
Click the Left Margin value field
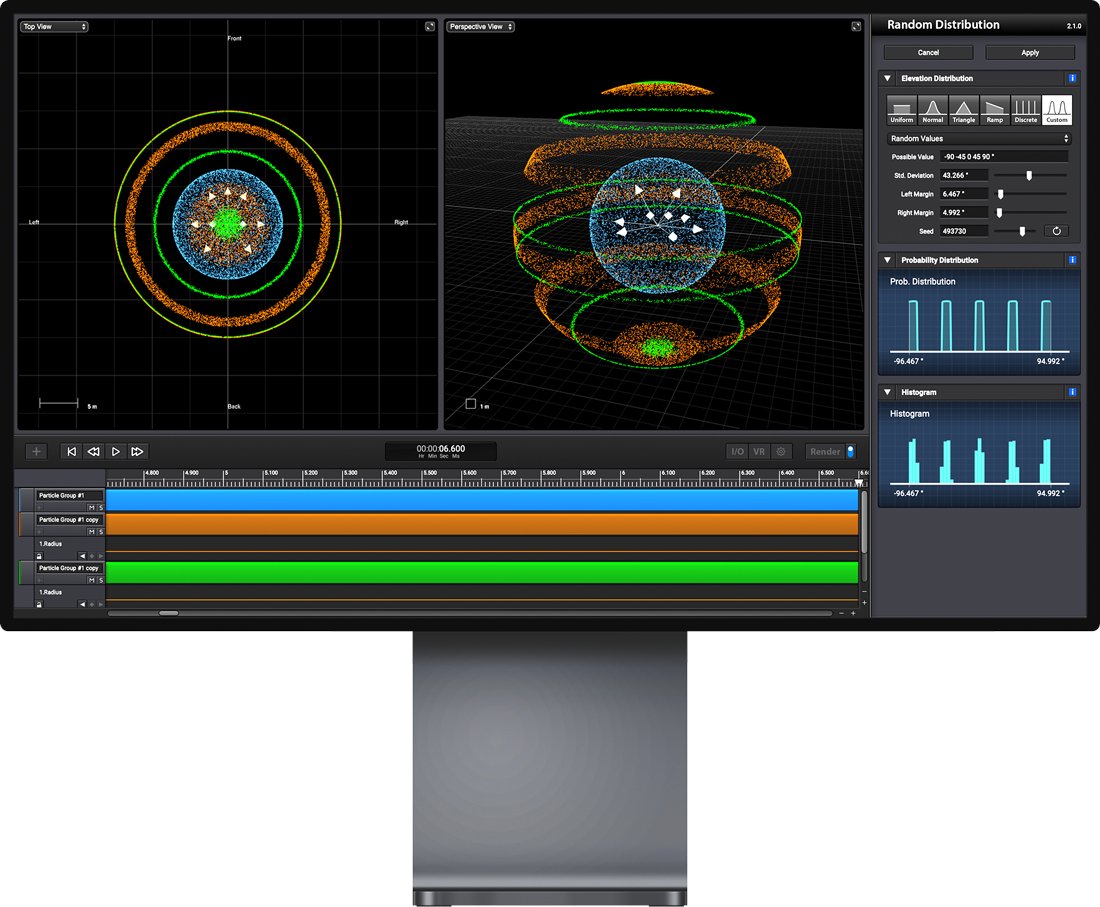[964, 194]
